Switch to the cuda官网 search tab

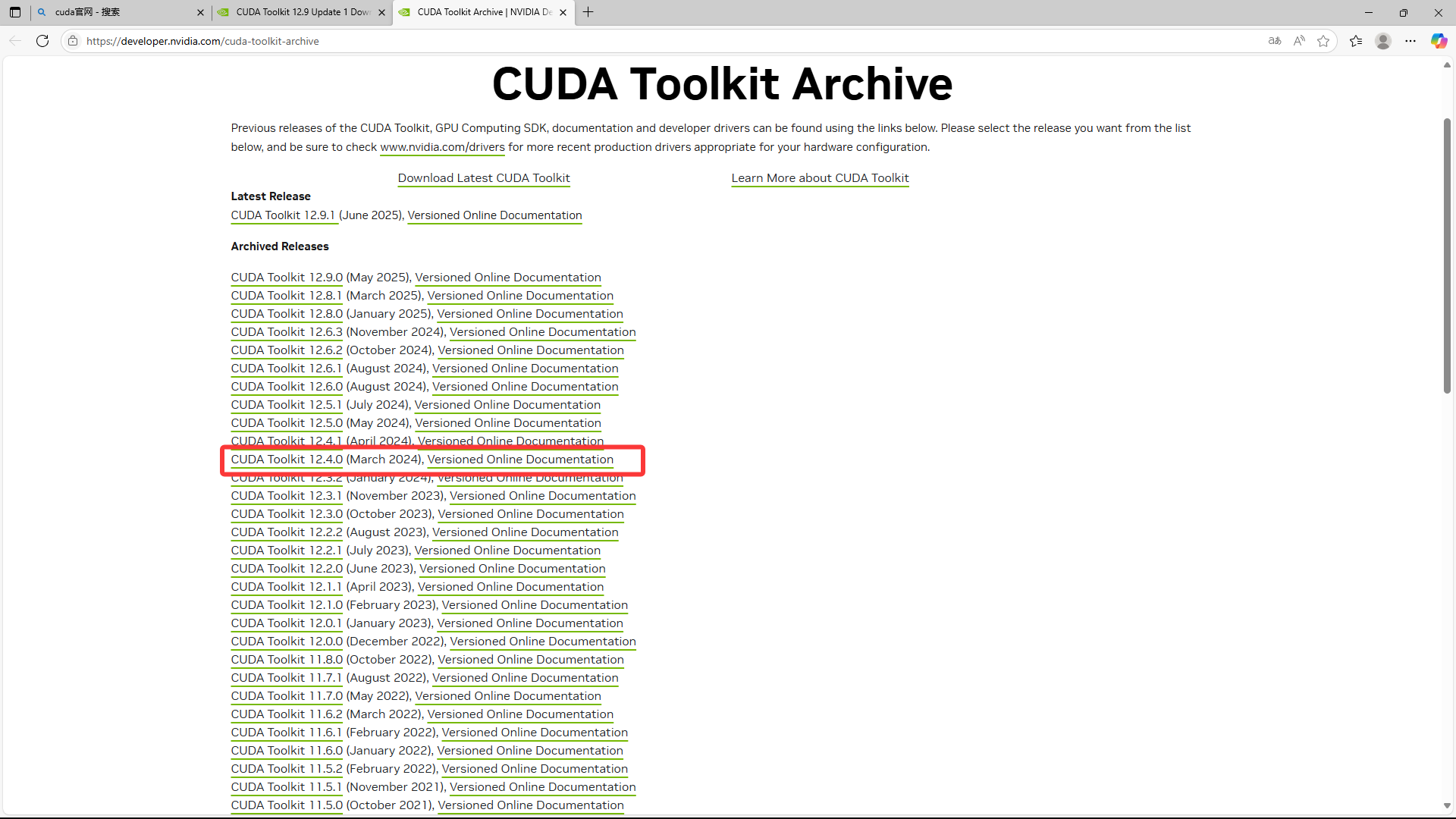coord(121,12)
